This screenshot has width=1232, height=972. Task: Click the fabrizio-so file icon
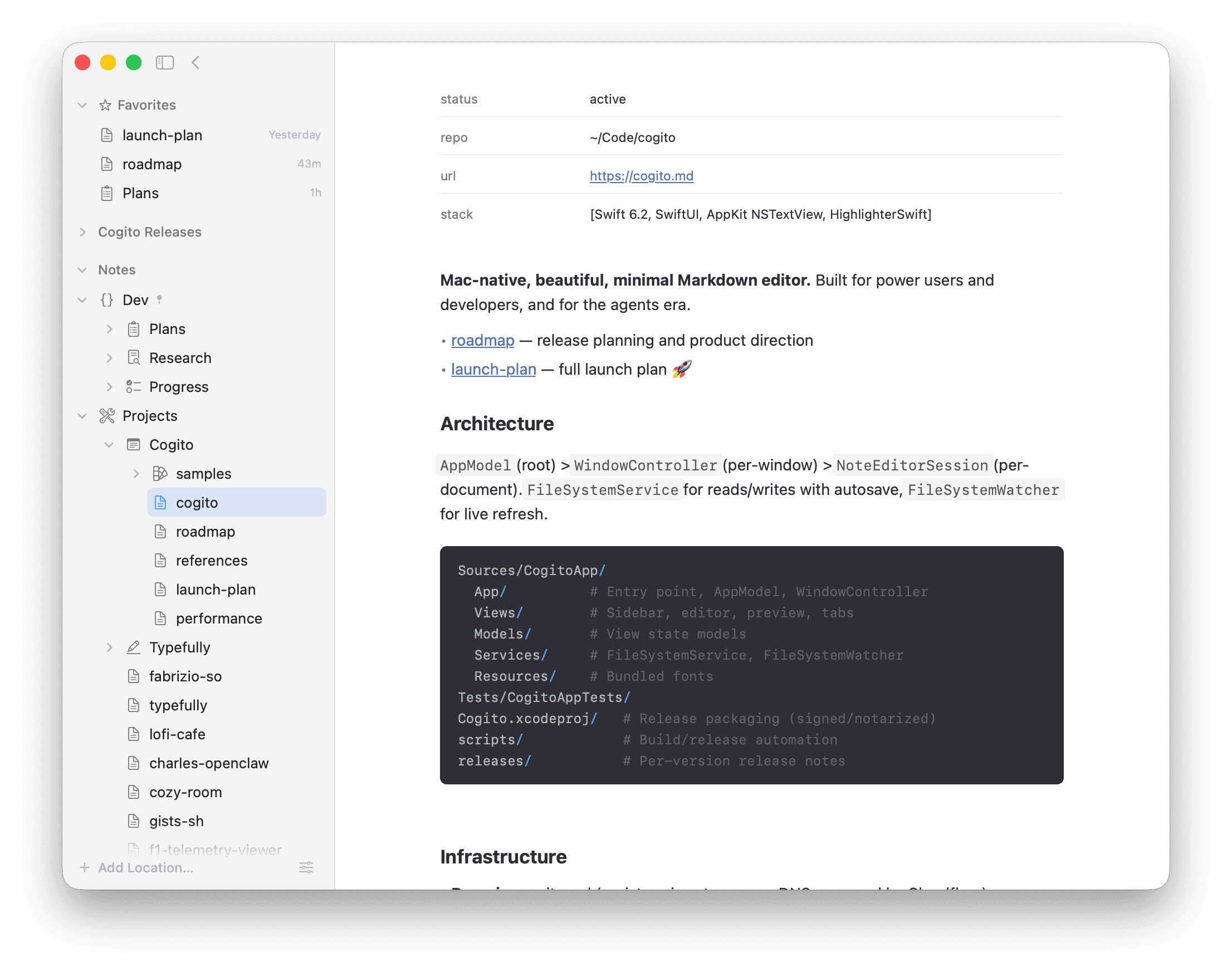tap(133, 677)
